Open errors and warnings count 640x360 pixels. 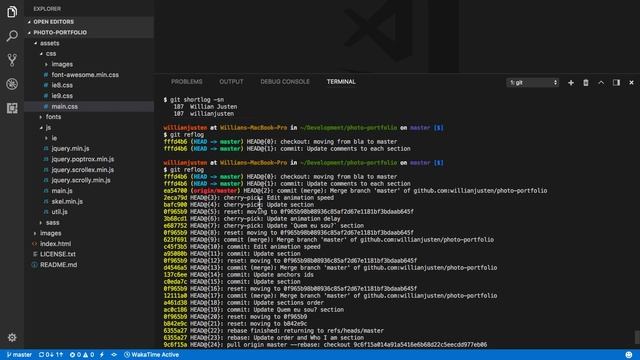82,355
